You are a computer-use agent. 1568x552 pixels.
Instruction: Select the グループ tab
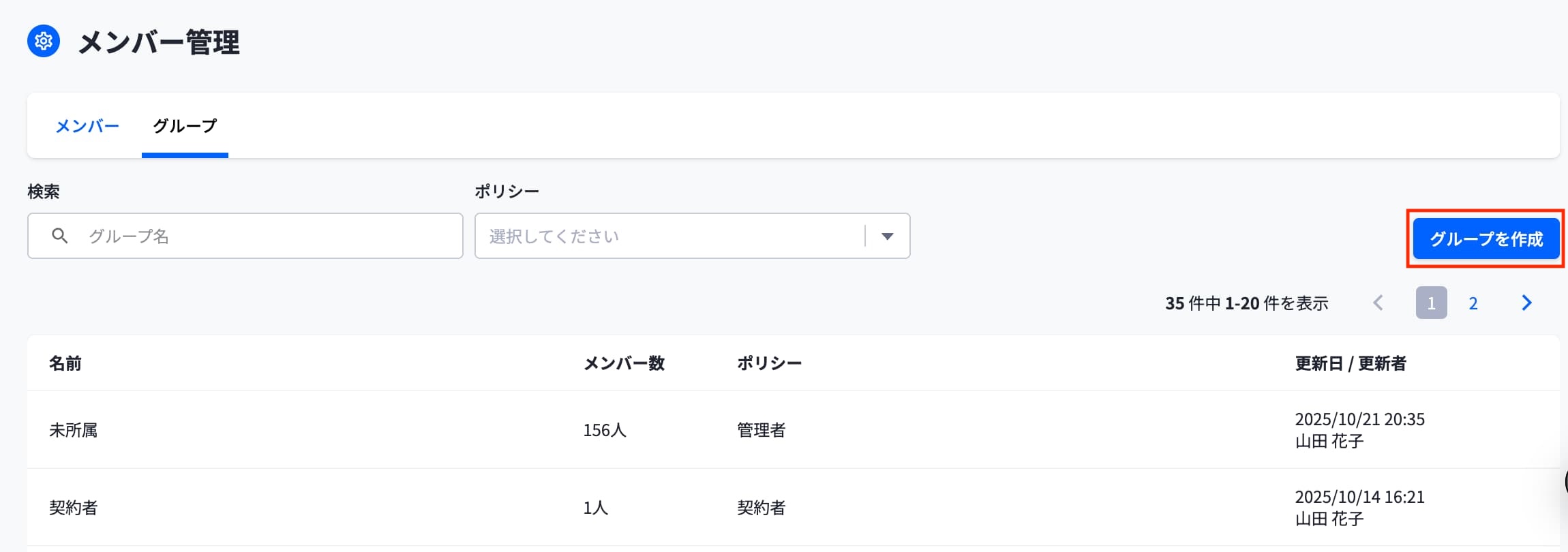click(185, 126)
